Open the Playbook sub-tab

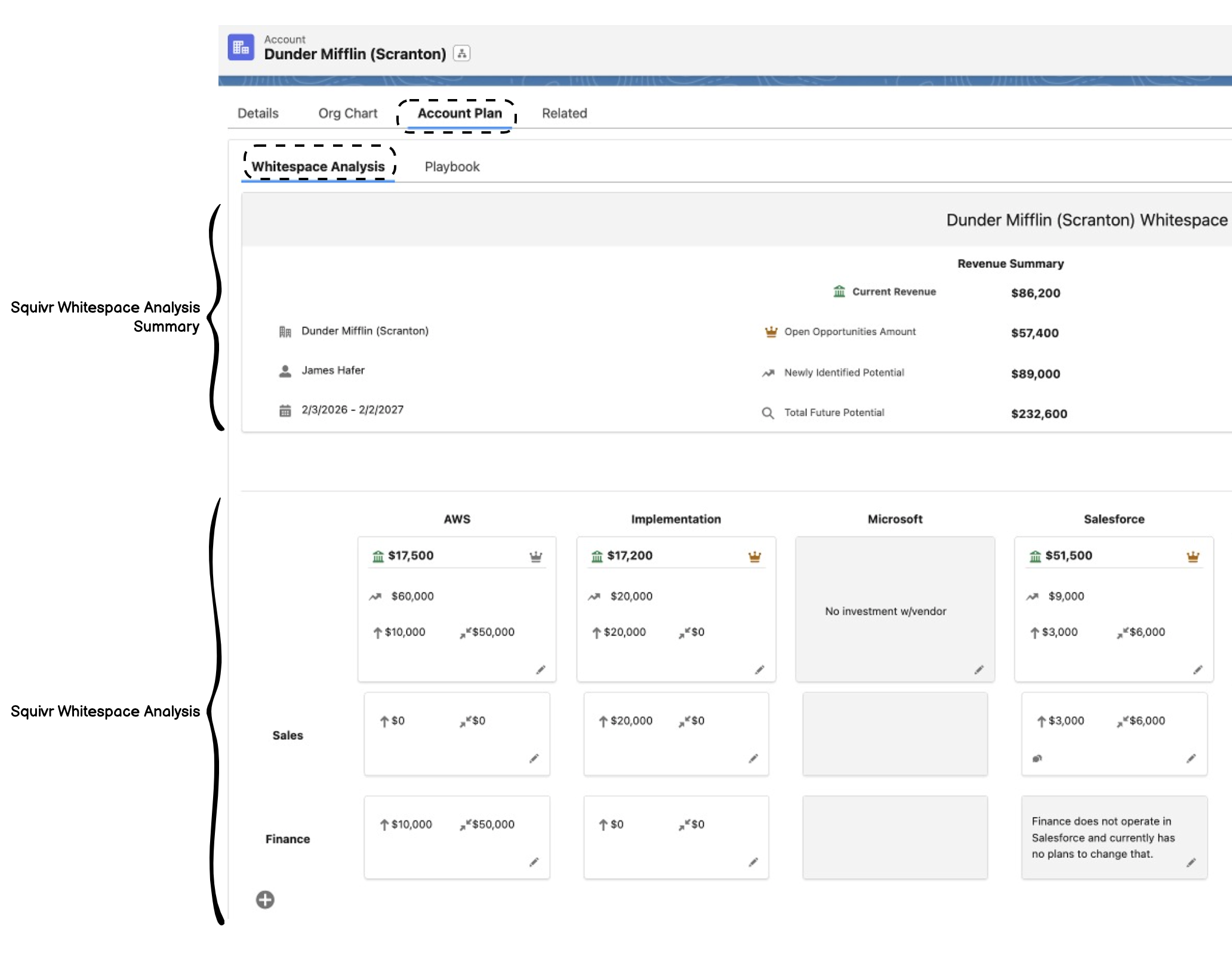click(452, 166)
